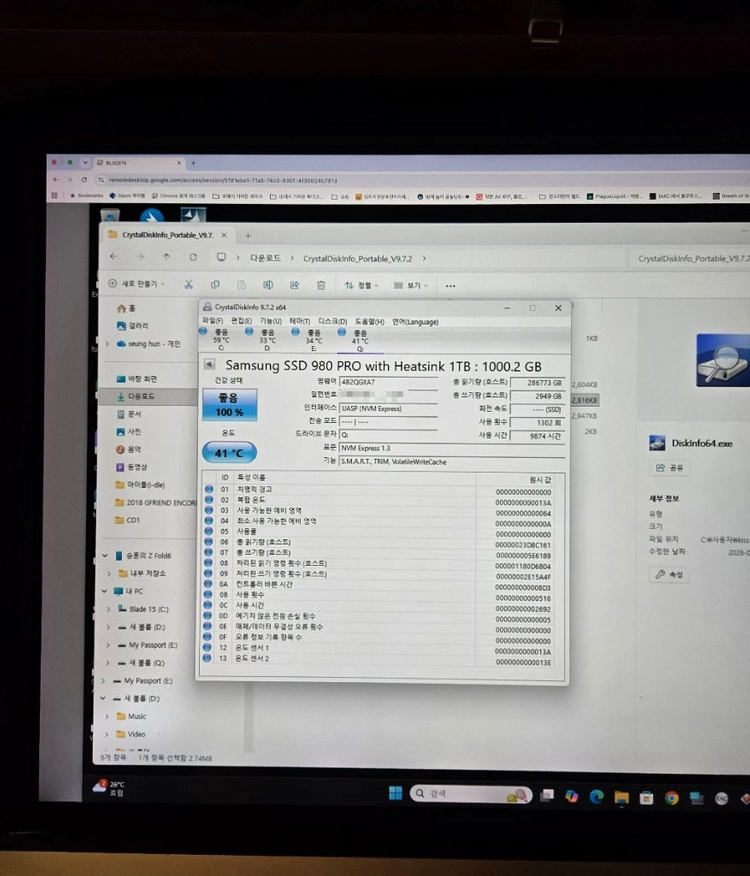Open Microsoft Edge from the taskbar
750x876 pixels.
click(x=596, y=797)
